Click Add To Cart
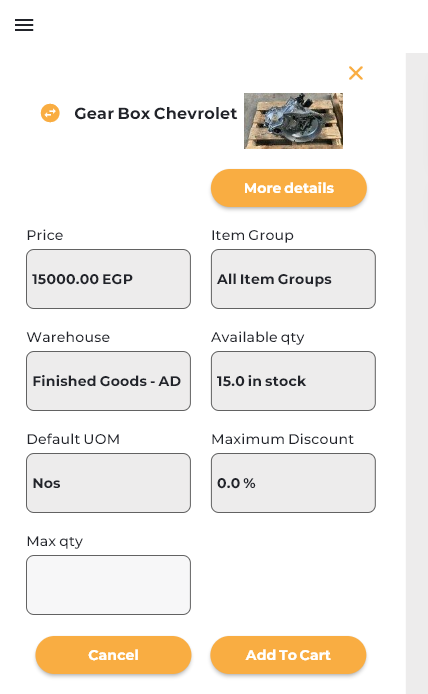This screenshot has width=428, height=694. pyautogui.click(x=288, y=655)
